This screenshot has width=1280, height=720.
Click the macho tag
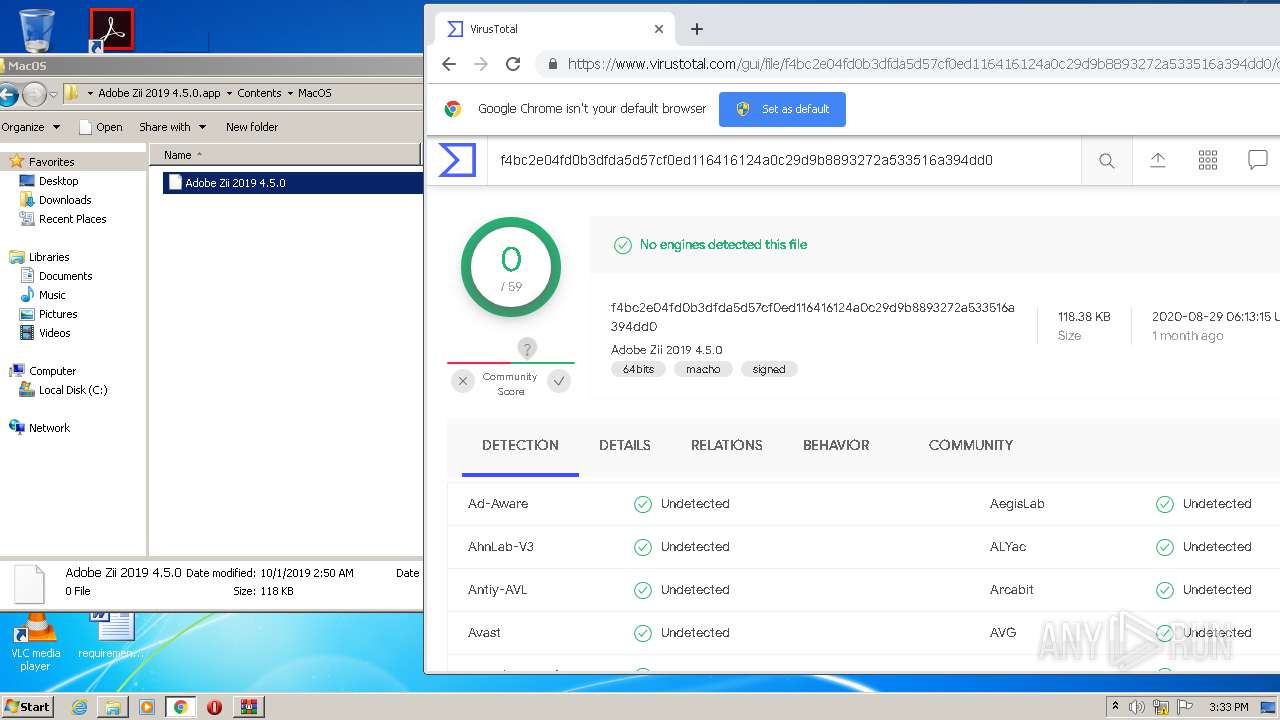[703, 369]
